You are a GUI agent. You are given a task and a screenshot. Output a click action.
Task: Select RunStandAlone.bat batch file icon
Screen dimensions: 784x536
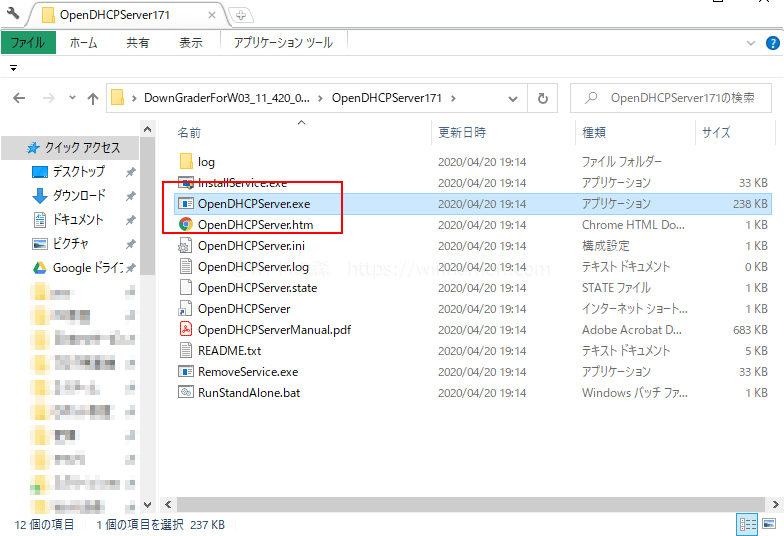click(x=186, y=392)
